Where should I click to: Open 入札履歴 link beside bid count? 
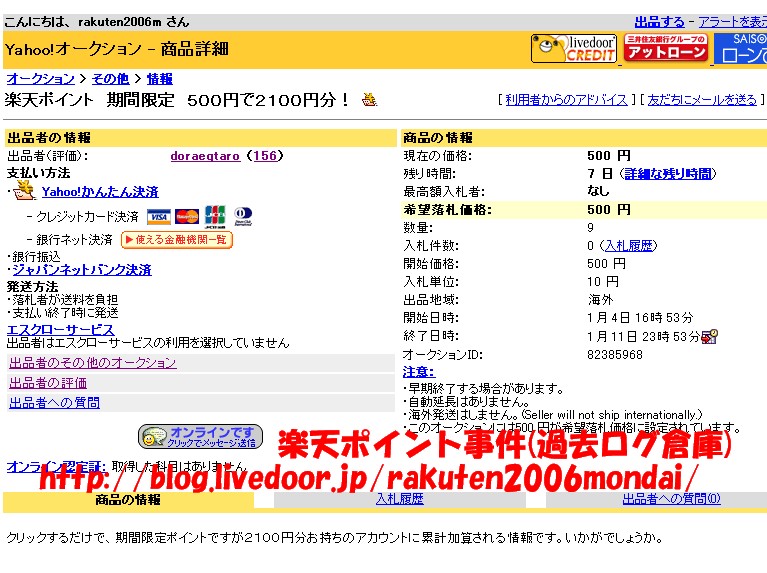629,246
